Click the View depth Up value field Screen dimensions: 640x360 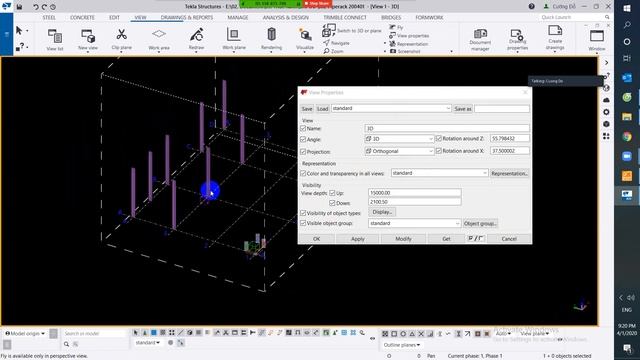pos(415,193)
